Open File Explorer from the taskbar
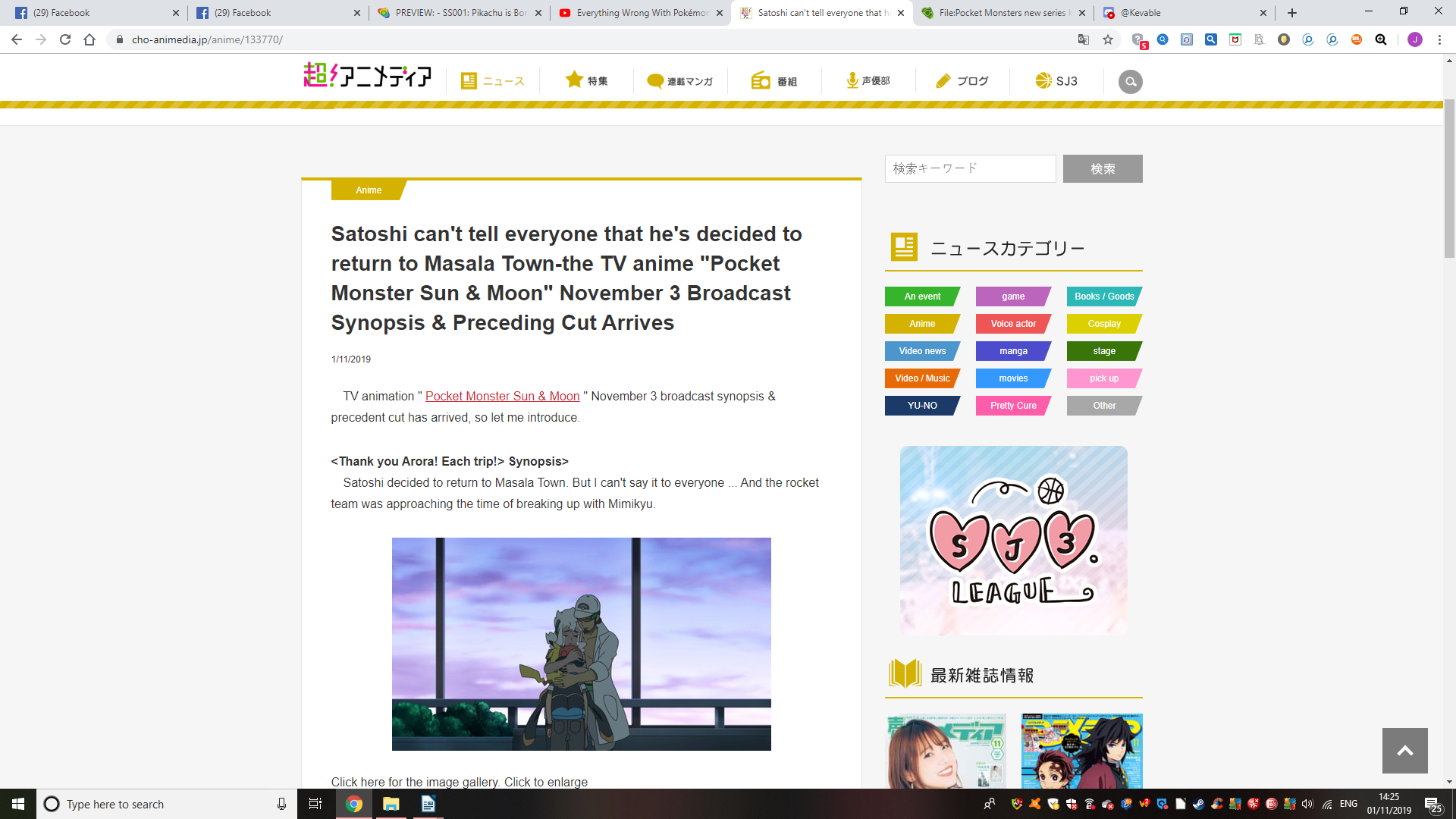 391,804
